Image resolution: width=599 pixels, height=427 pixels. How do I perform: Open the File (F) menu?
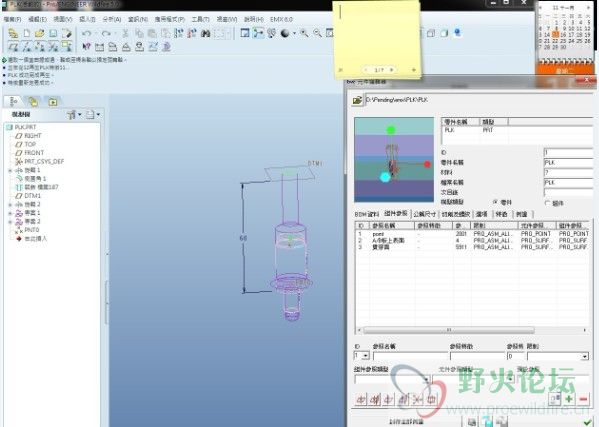tap(12, 19)
